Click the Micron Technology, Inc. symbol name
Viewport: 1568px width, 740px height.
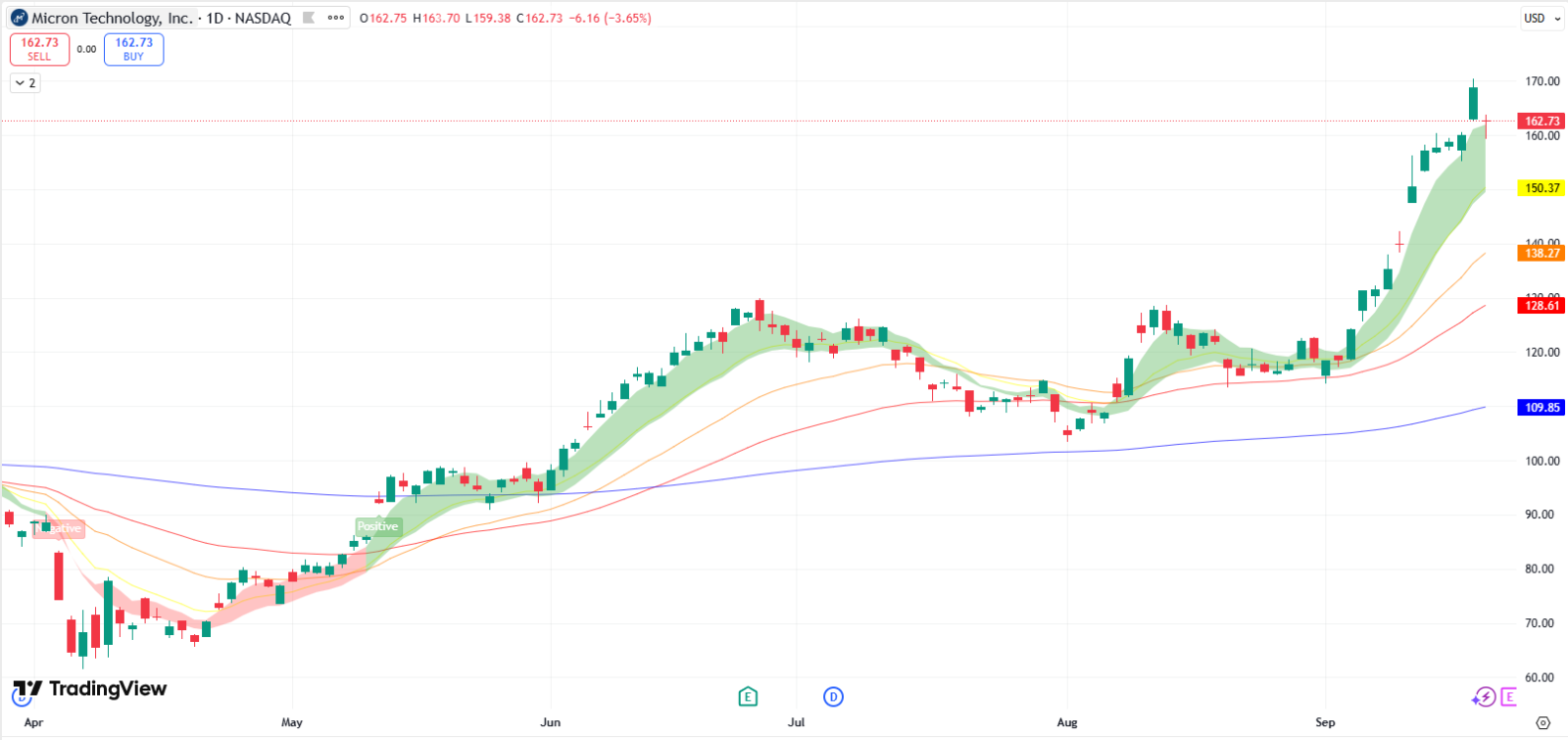pos(112,18)
